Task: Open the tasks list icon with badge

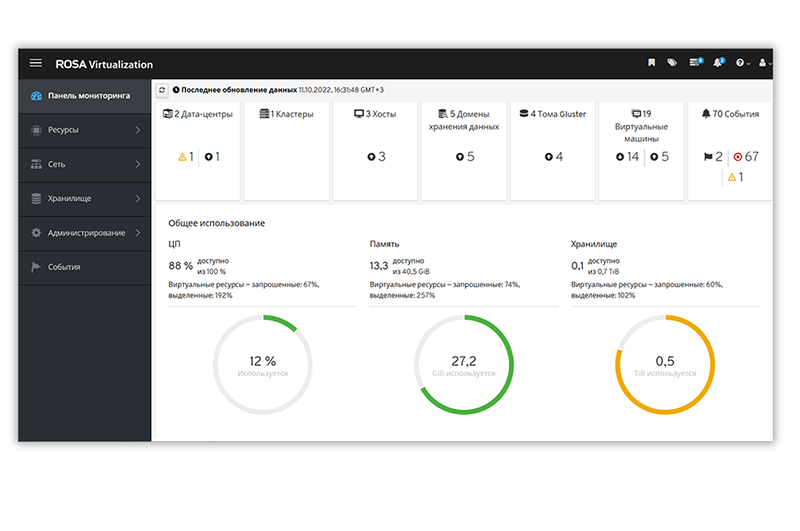Action: [696, 63]
